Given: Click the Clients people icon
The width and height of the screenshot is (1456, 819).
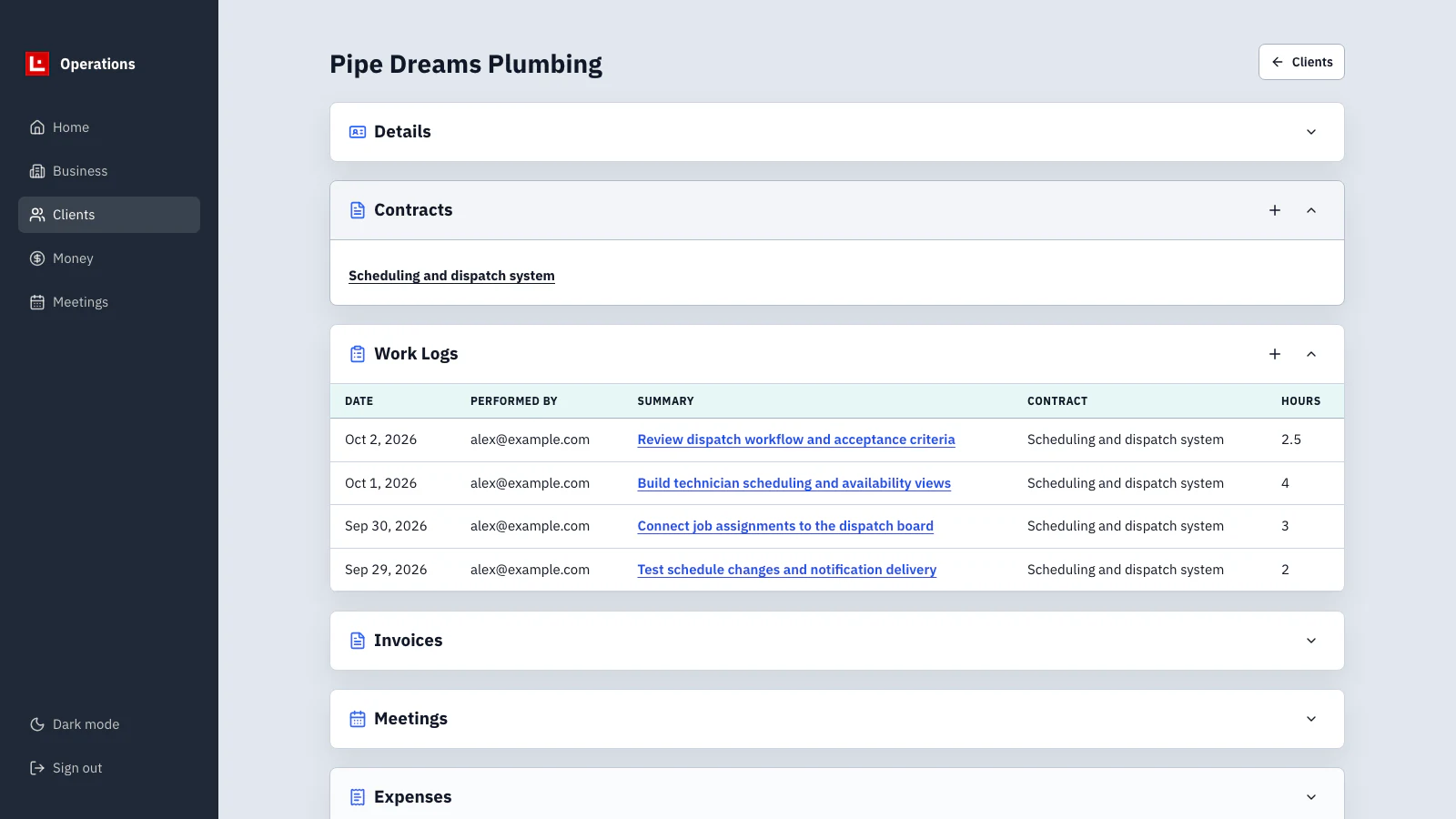Looking at the screenshot, I should tap(37, 215).
